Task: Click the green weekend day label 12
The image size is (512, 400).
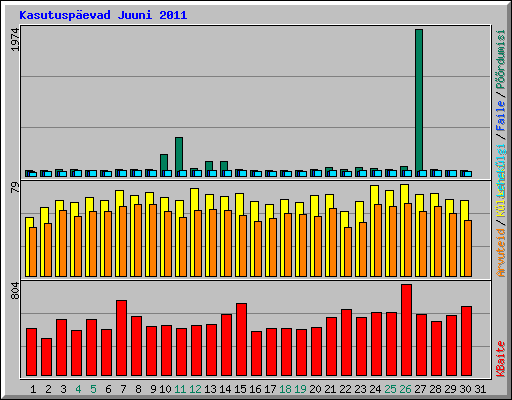Action: click(x=195, y=389)
